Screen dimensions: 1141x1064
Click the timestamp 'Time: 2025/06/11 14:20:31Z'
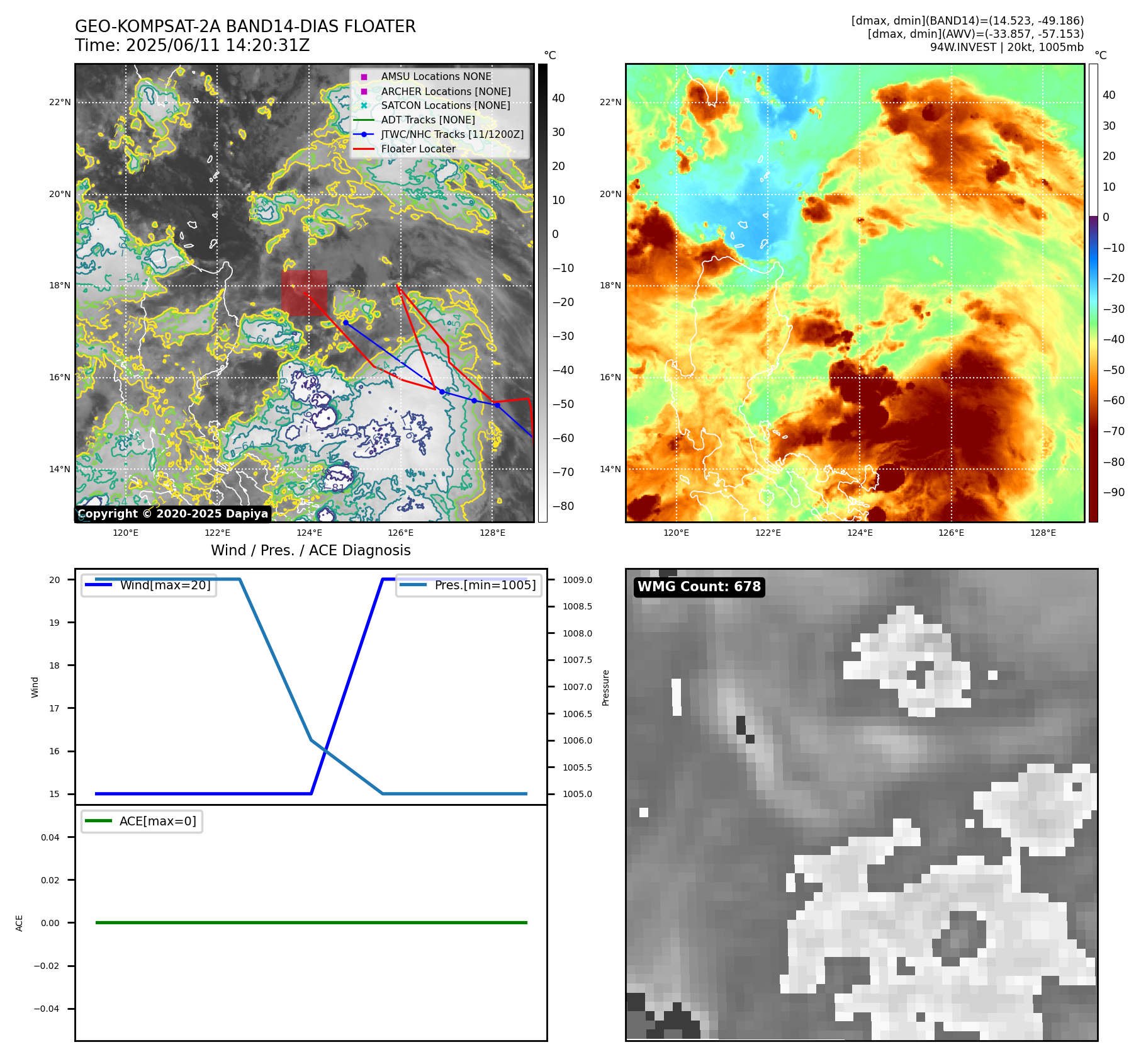(192, 45)
